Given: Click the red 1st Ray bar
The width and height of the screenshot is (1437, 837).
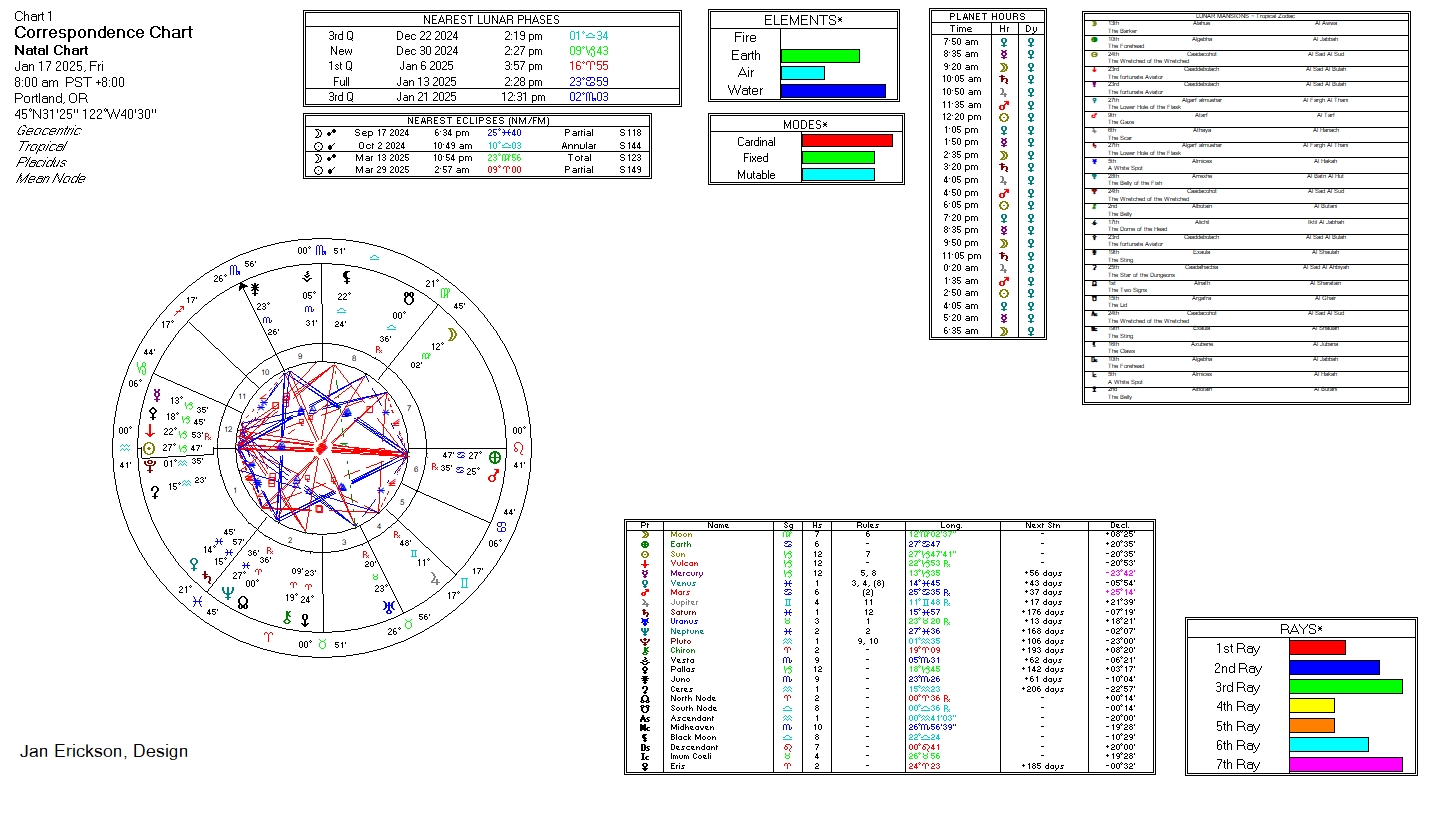Looking at the screenshot, I should (1317, 648).
